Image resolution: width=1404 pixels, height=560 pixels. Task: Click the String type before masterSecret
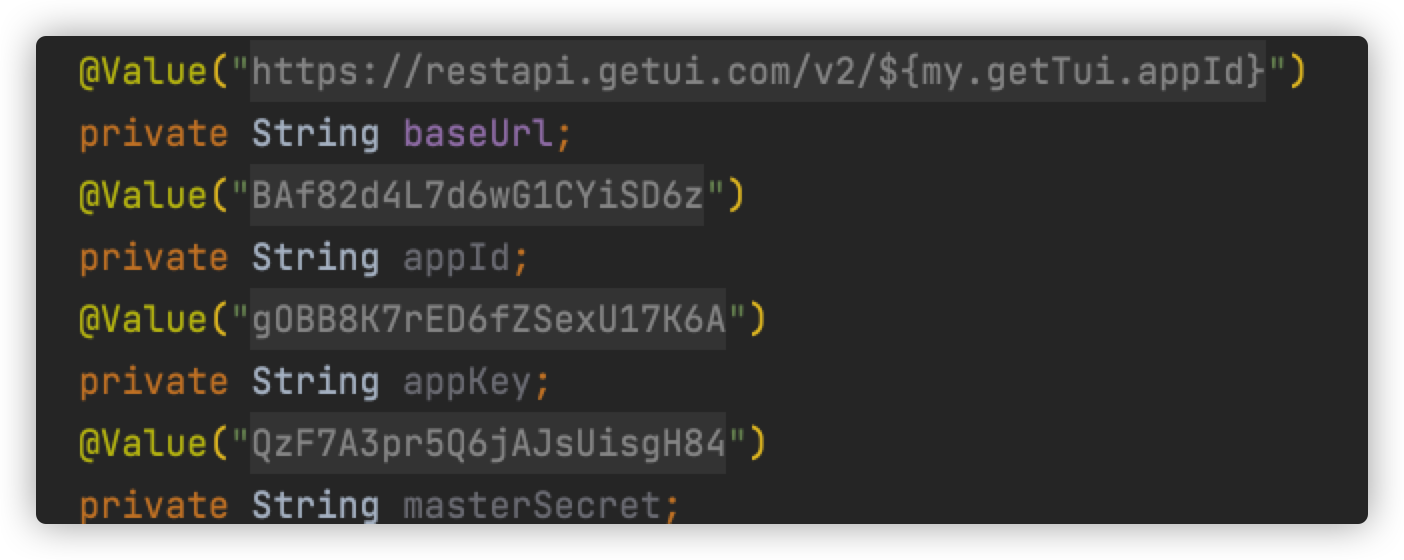click(316, 506)
